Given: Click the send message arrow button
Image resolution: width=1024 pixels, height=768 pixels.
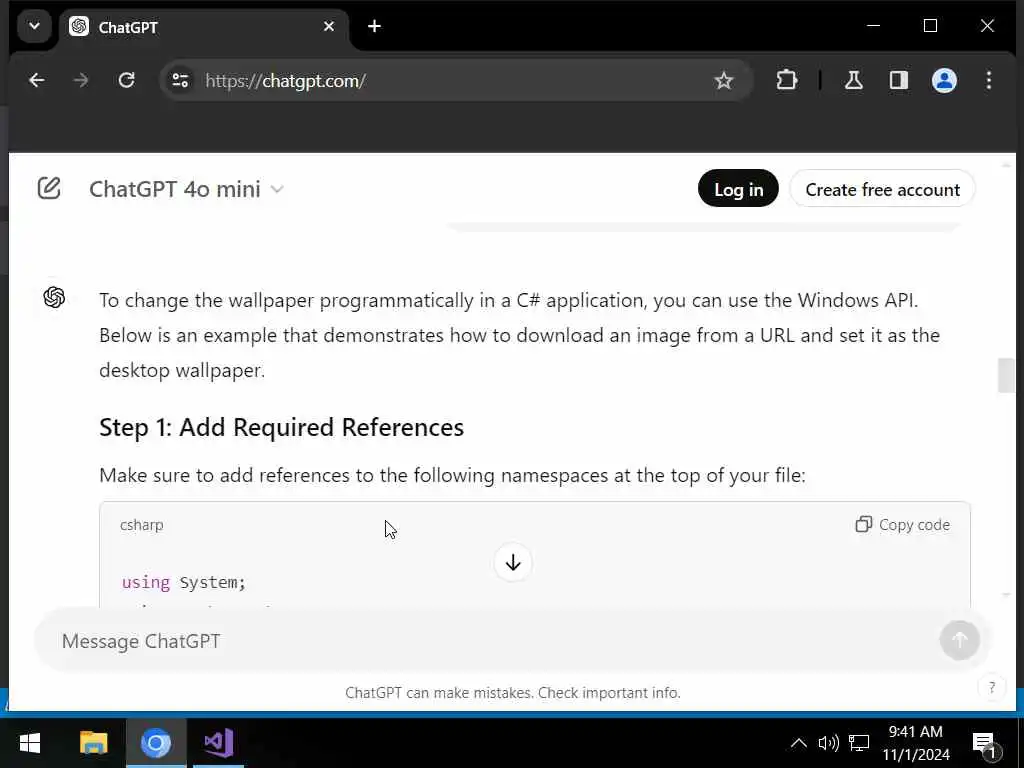Looking at the screenshot, I should [x=959, y=640].
